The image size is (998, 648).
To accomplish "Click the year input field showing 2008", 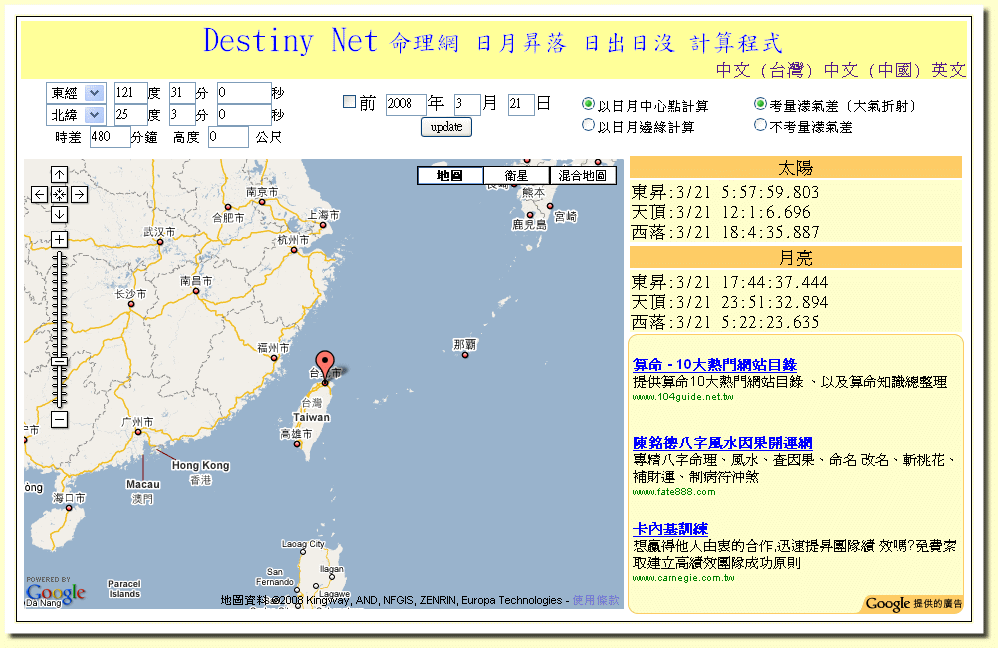I will 405,104.
